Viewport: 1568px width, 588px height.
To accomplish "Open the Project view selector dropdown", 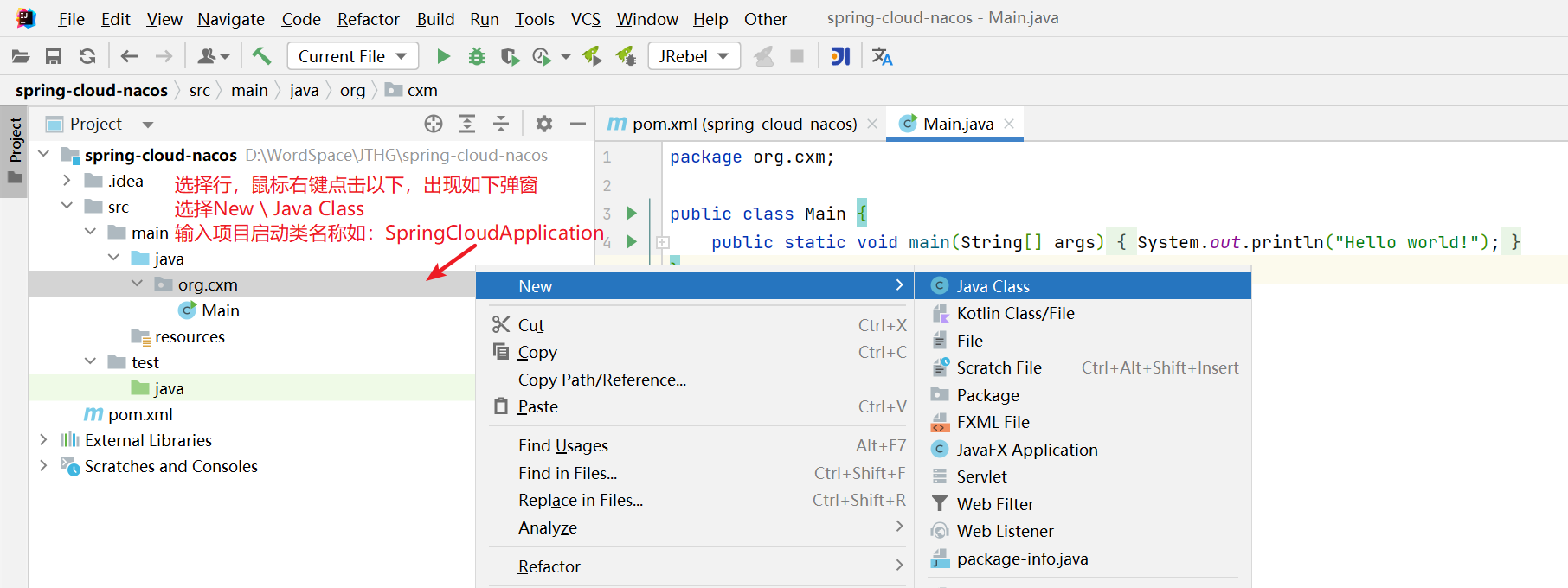I will 148,125.
